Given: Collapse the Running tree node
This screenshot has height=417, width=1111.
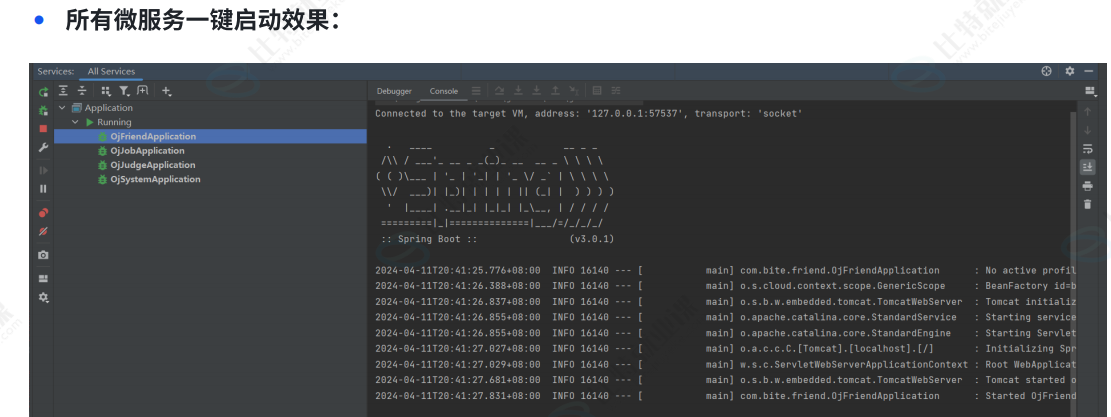Looking at the screenshot, I should (75, 122).
